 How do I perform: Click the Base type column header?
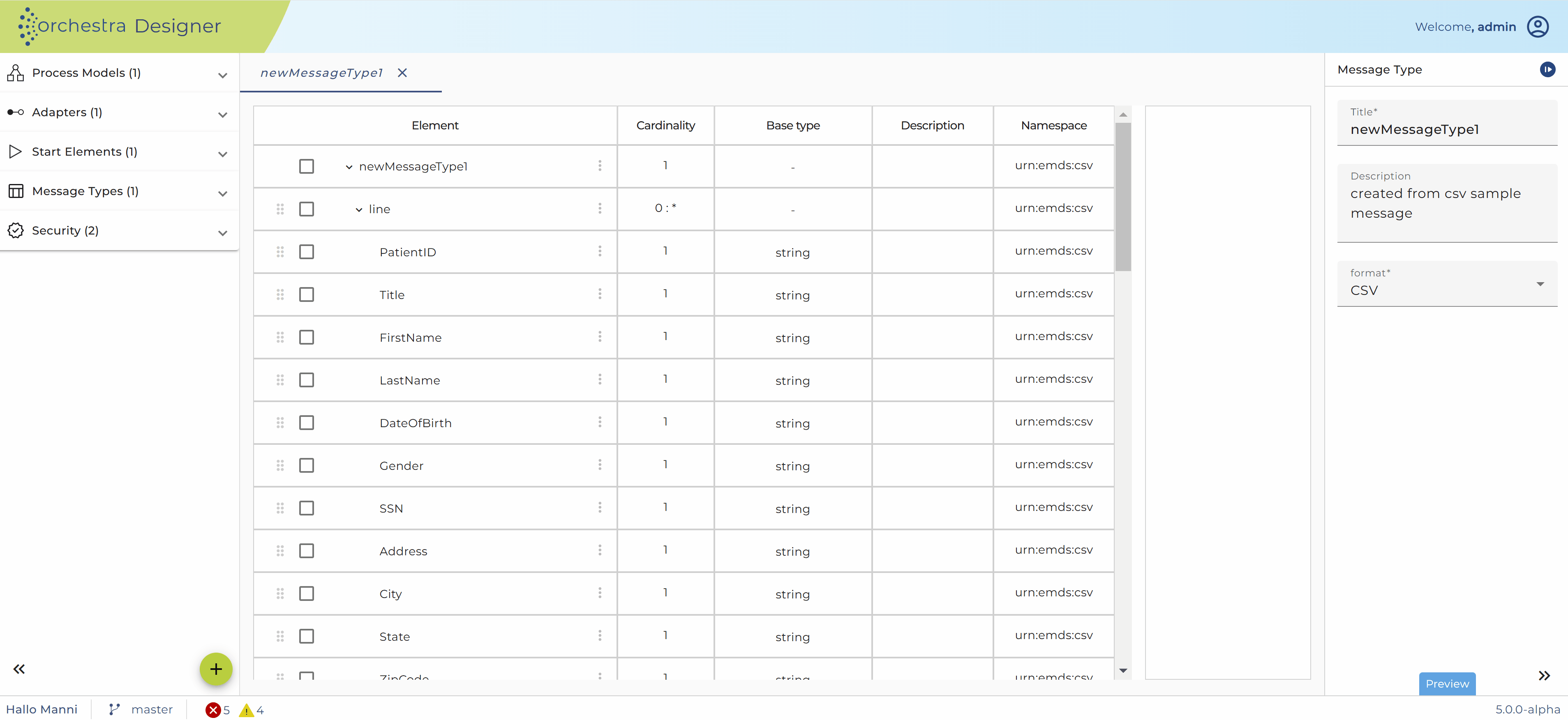pos(792,125)
